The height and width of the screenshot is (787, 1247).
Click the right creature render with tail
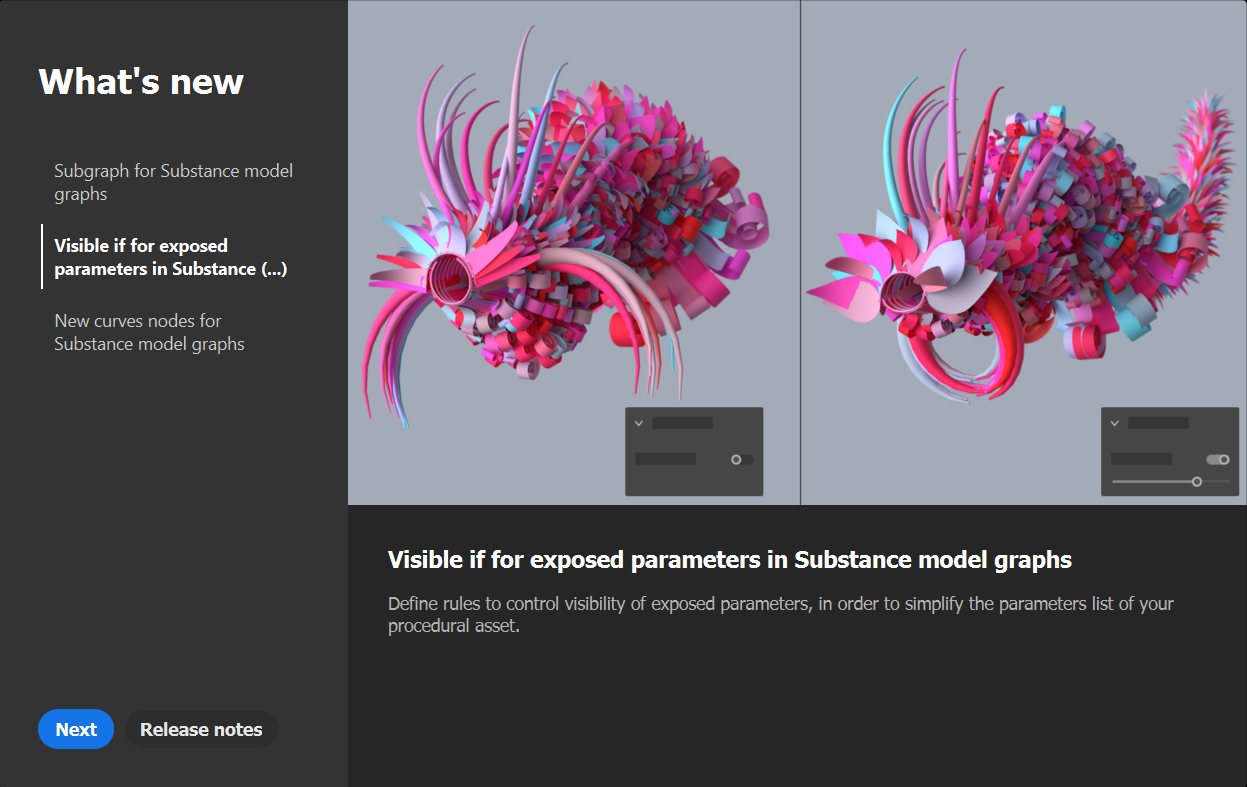pos(1024,252)
